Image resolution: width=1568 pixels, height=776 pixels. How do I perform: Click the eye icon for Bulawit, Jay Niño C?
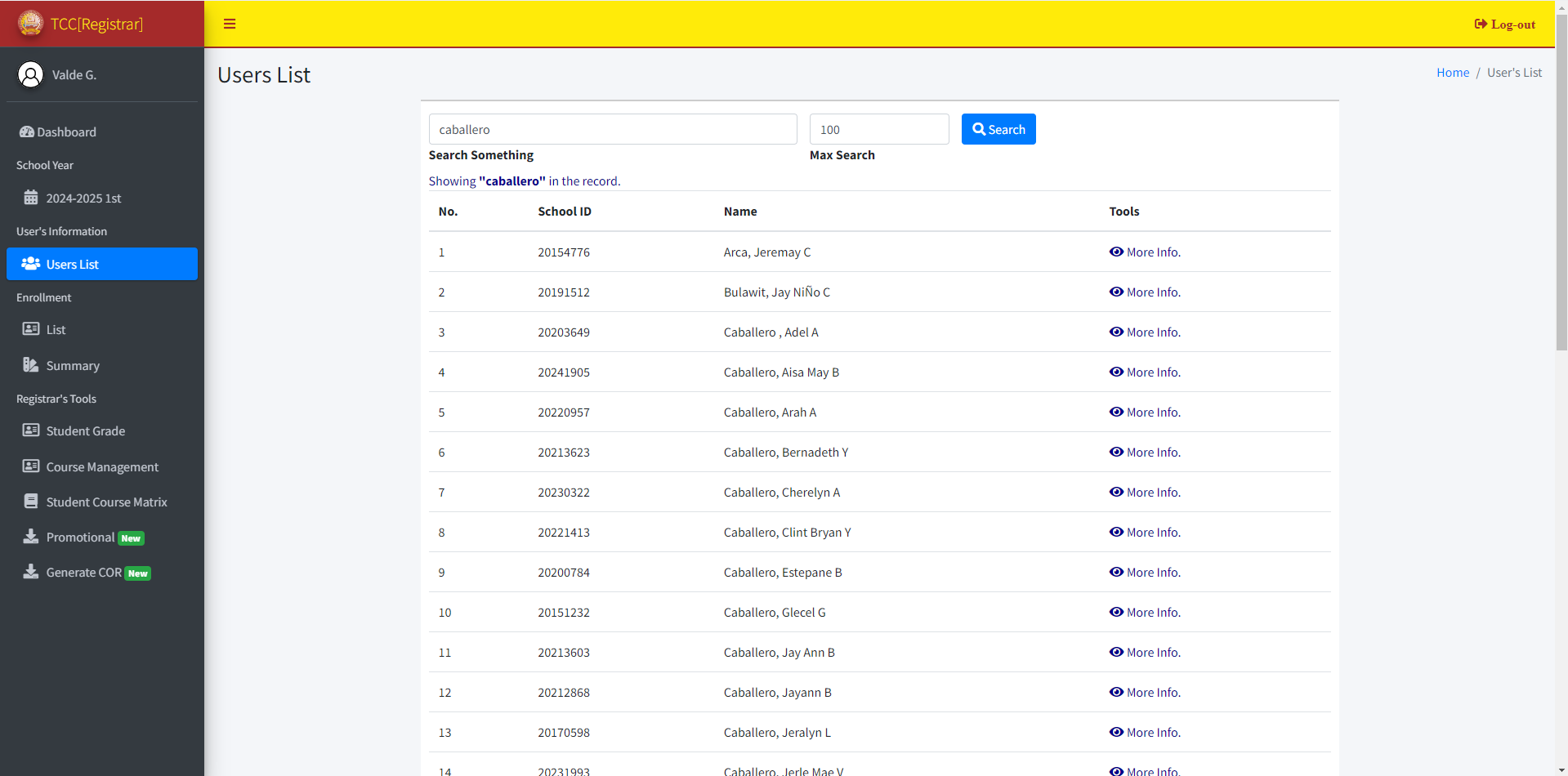point(1116,292)
